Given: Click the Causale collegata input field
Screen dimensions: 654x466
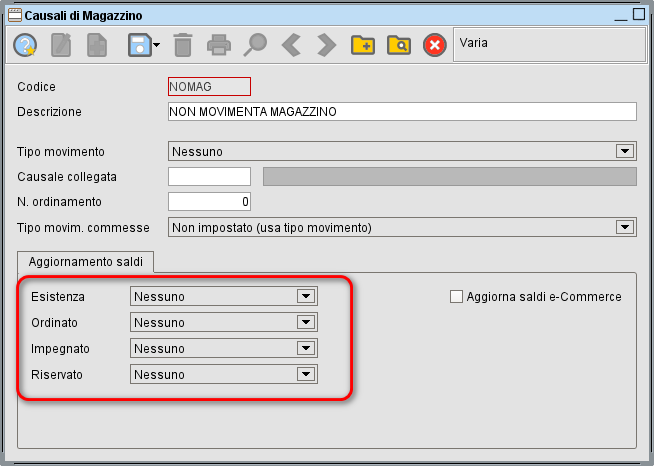Looking at the screenshot, I should point(209,177).
